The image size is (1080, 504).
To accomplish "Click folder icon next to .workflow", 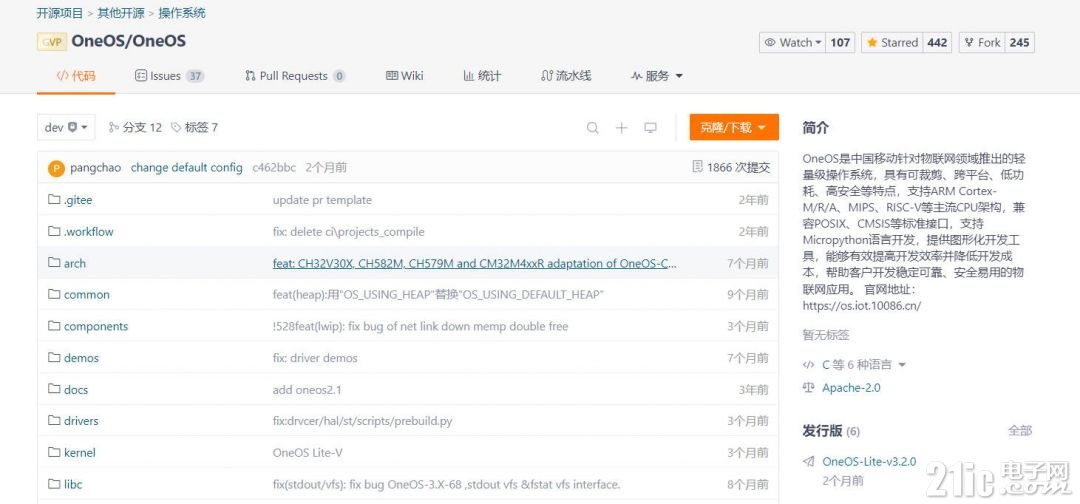I will (x=54, y=231).
